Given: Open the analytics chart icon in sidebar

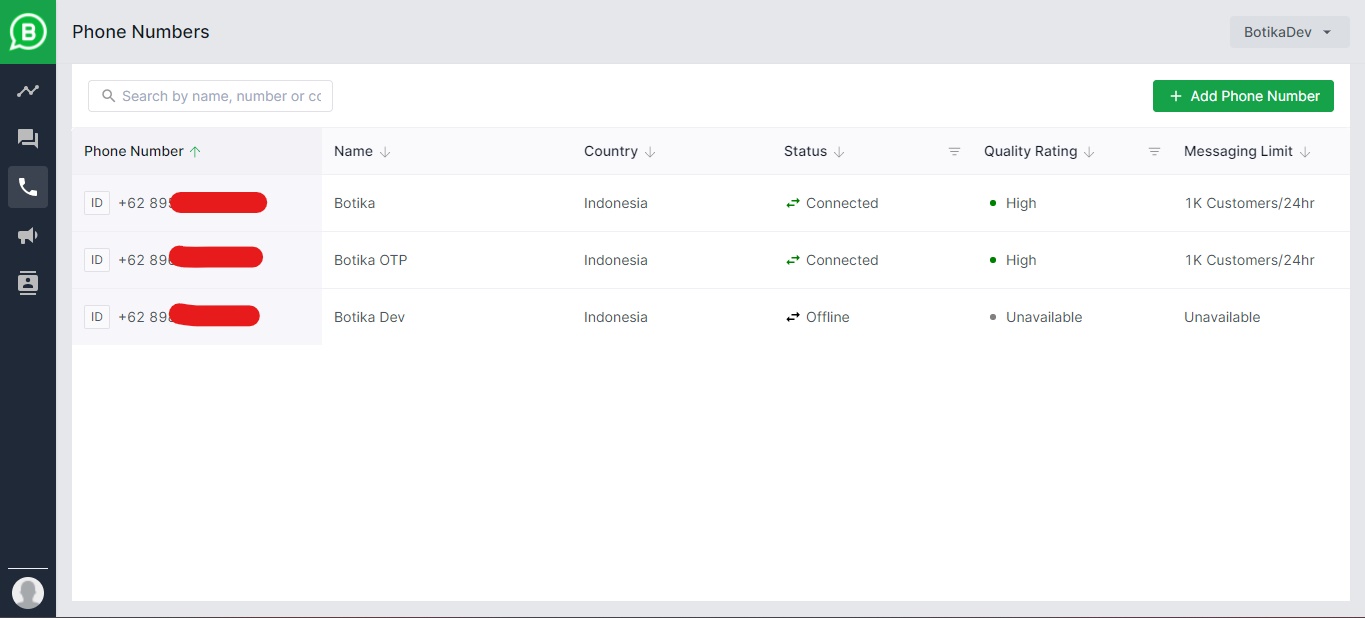Looking at the screenshot, I should 28,91.
